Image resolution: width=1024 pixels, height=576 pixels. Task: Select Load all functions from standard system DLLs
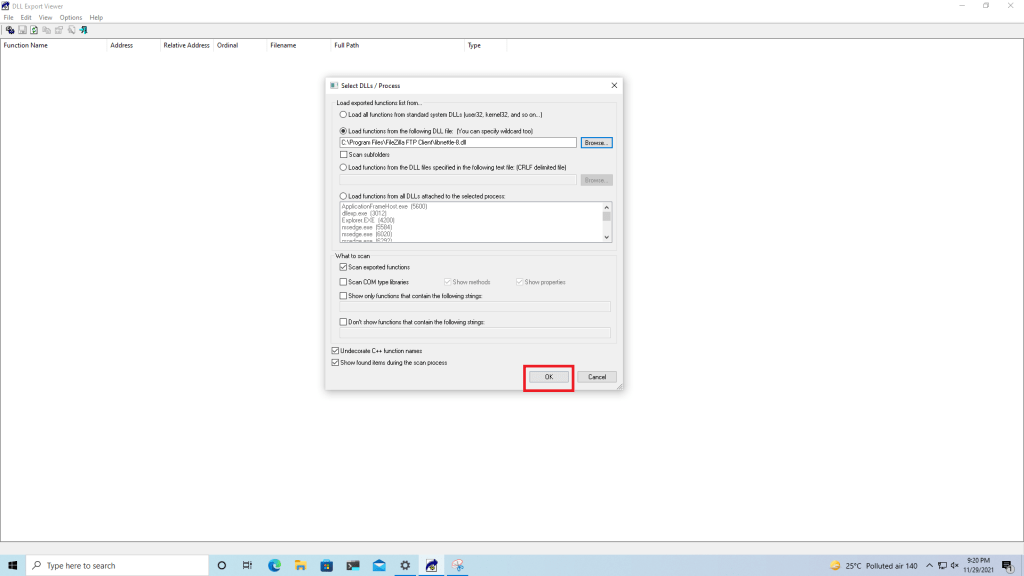pos(344,115)
